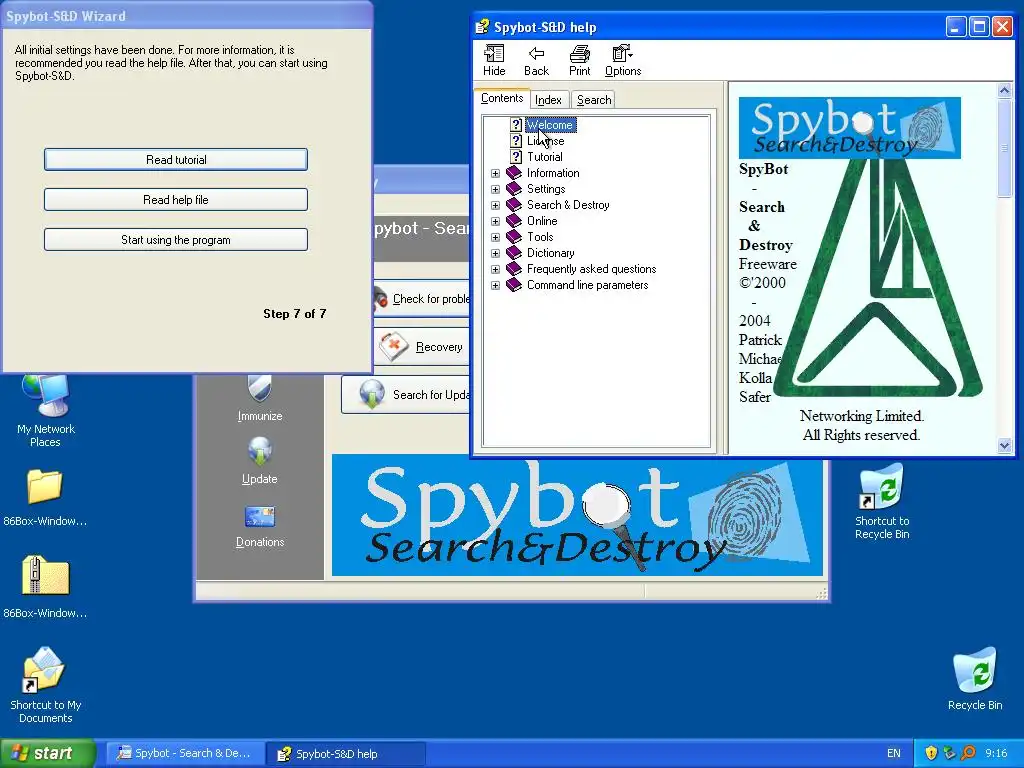This screenshot has width=1024, height=768.
Task: Select Shortcut to My Documents icon
Action: (x=45, y=685)
